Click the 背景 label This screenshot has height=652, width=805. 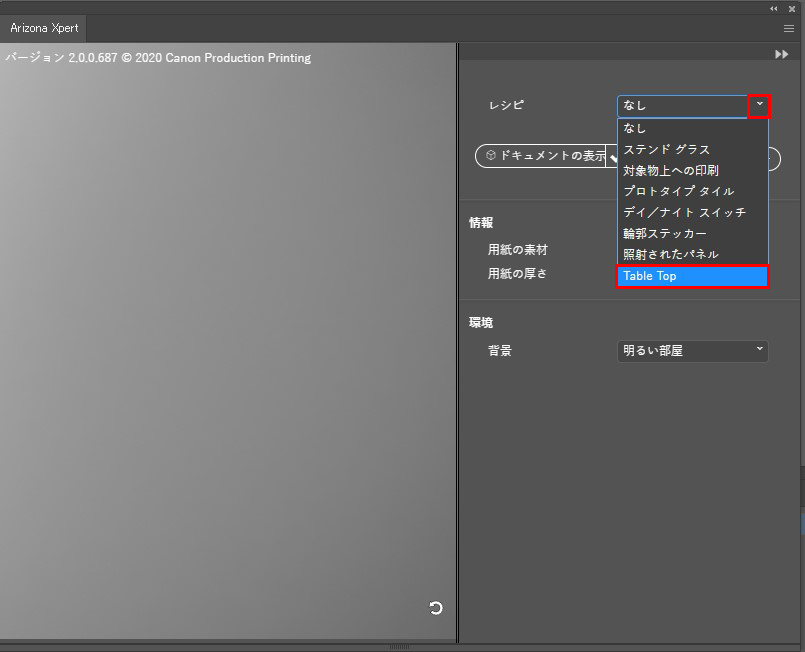tap(500, 351)
